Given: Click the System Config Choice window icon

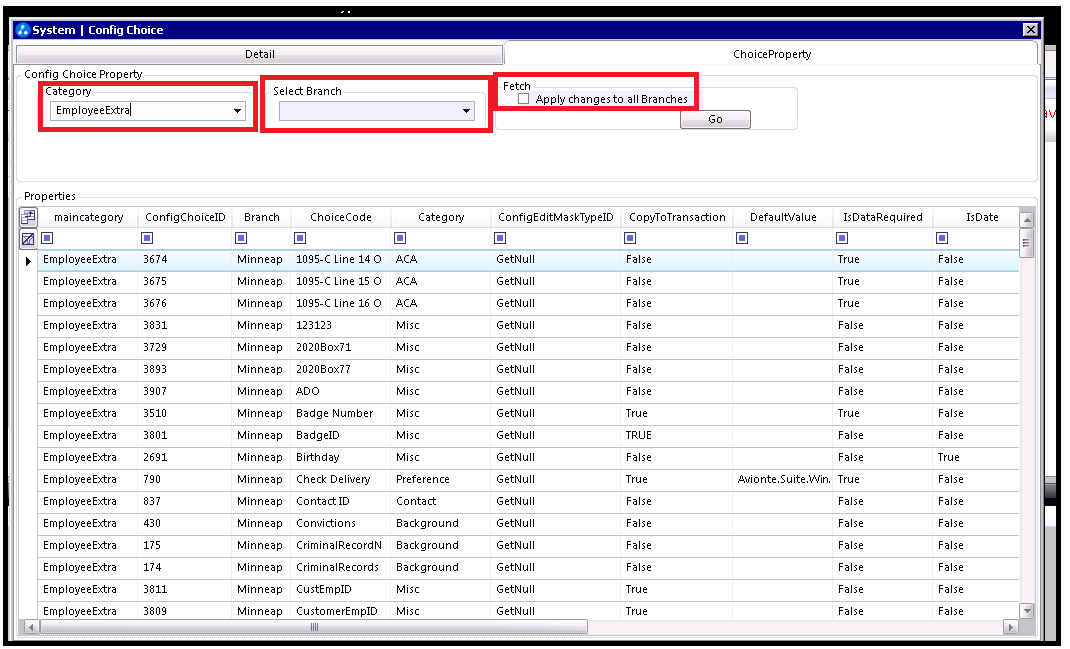Looking at the screenshot, I should (23, 30).
